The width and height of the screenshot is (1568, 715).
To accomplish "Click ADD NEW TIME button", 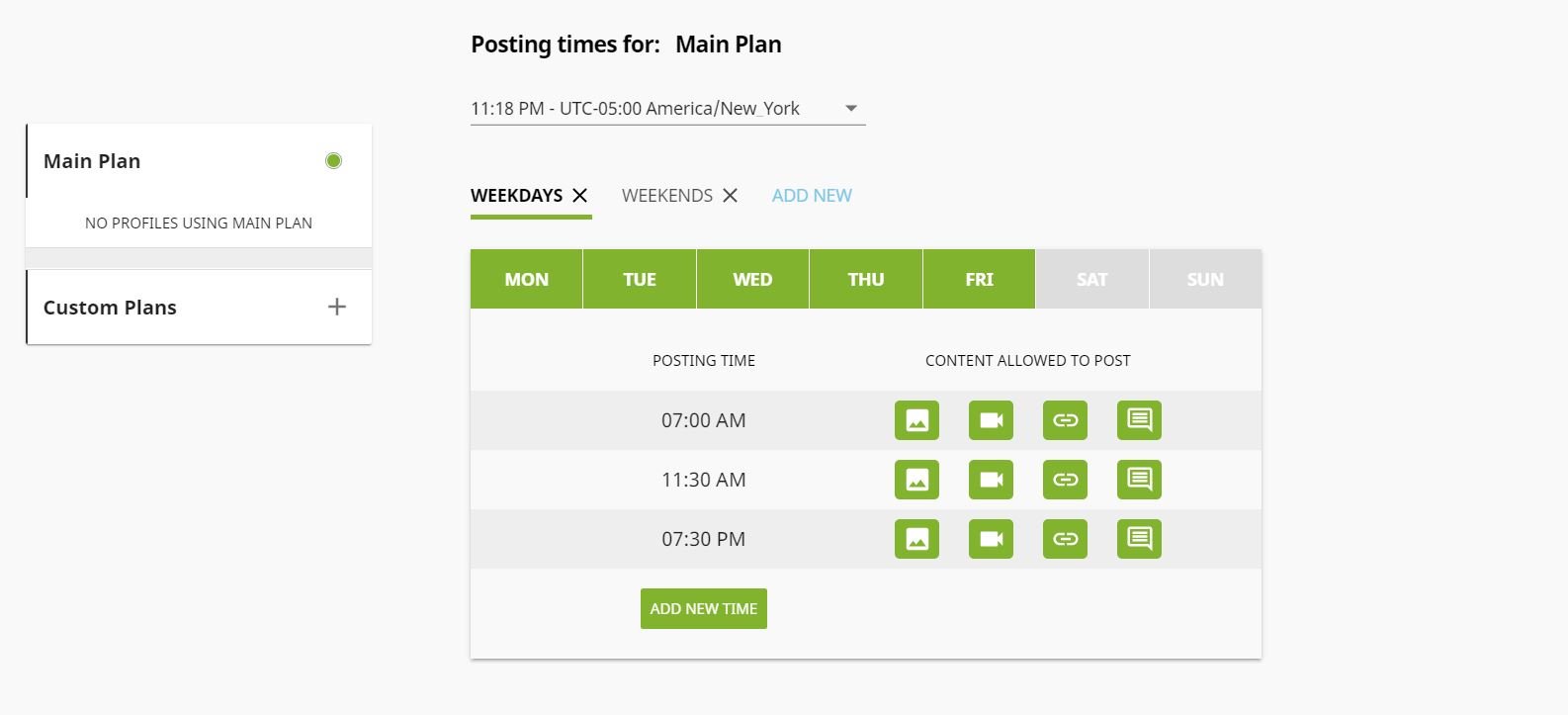I will [x=704, y=609].
